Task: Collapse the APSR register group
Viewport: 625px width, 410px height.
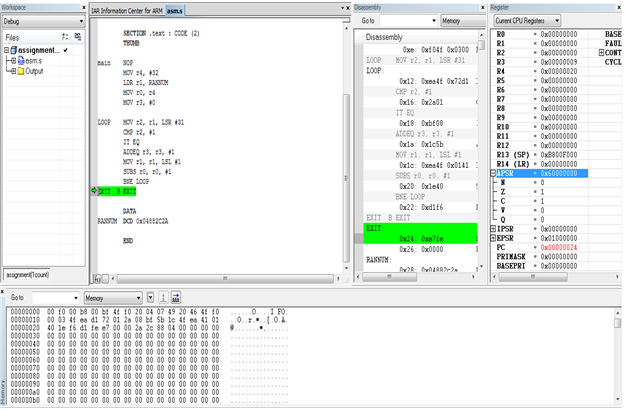Action: (x=493, y=173)
